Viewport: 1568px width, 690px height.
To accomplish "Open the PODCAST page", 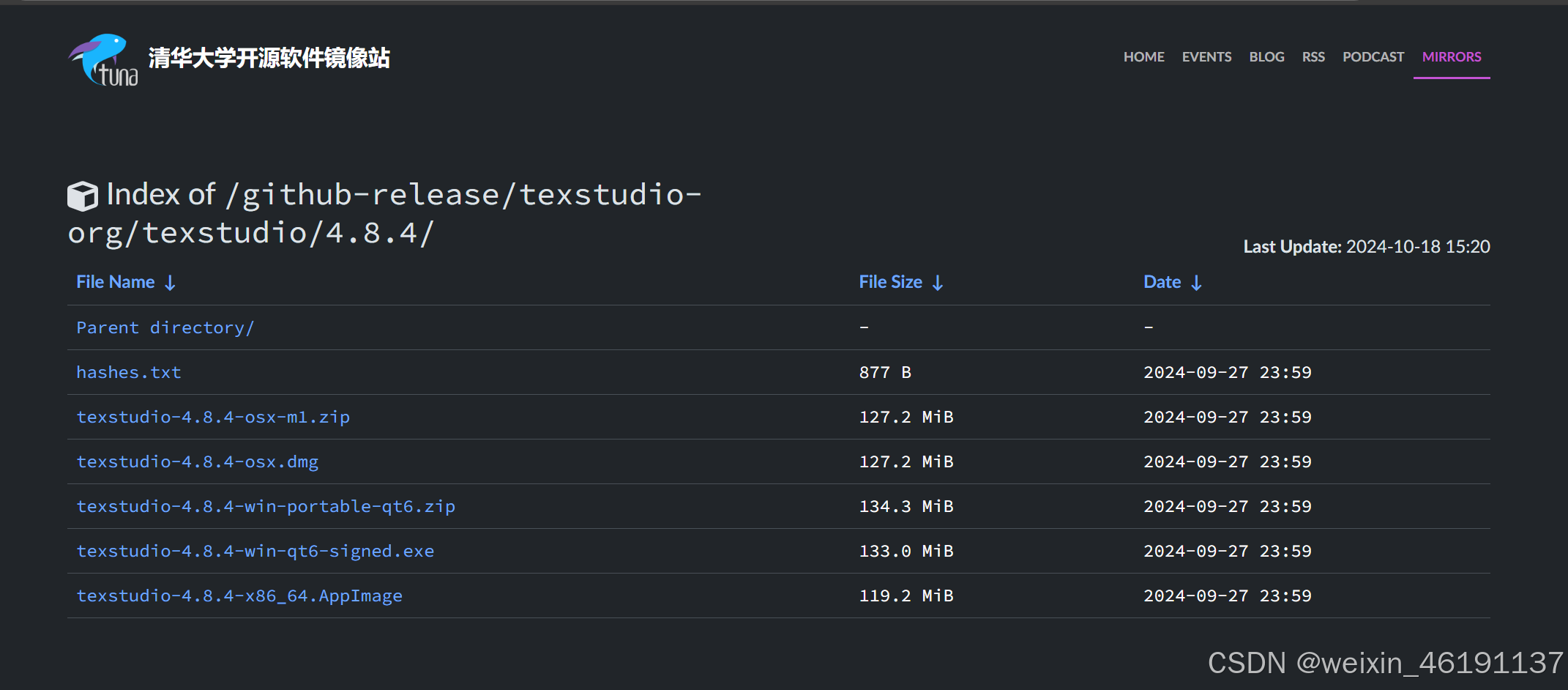I will pos(1373,56).
